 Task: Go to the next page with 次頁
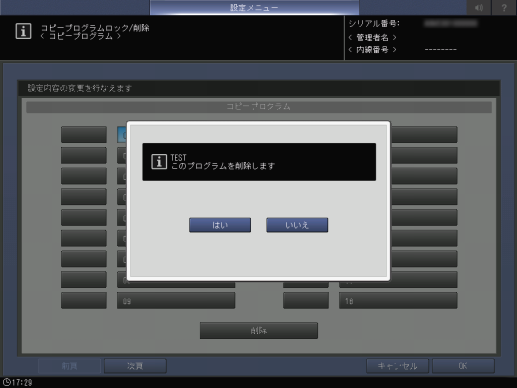point(135,366)
